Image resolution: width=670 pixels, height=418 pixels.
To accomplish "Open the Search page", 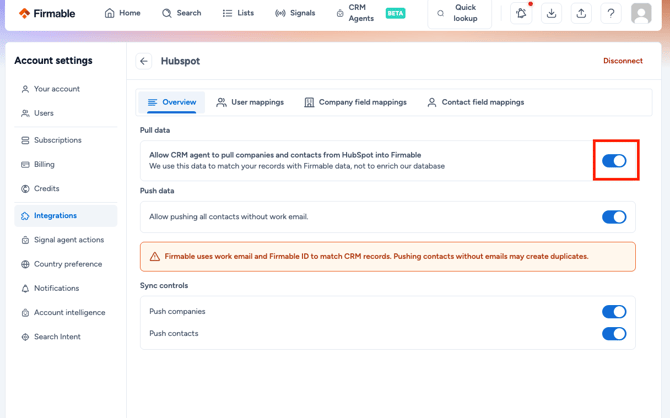I will coord(181,13).
